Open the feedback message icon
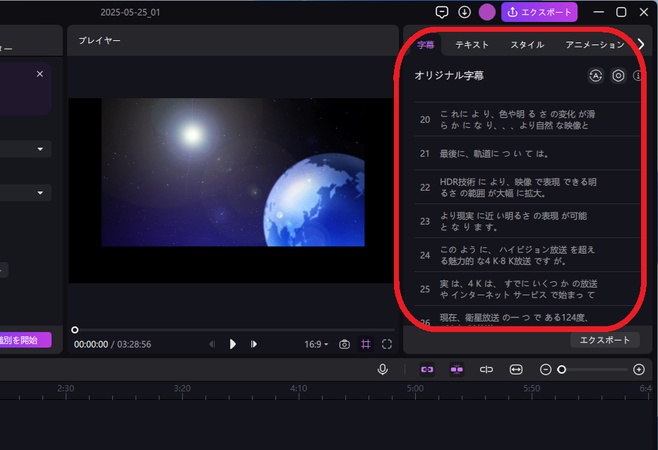The image size is (658, 450). (x=441, y=12)
